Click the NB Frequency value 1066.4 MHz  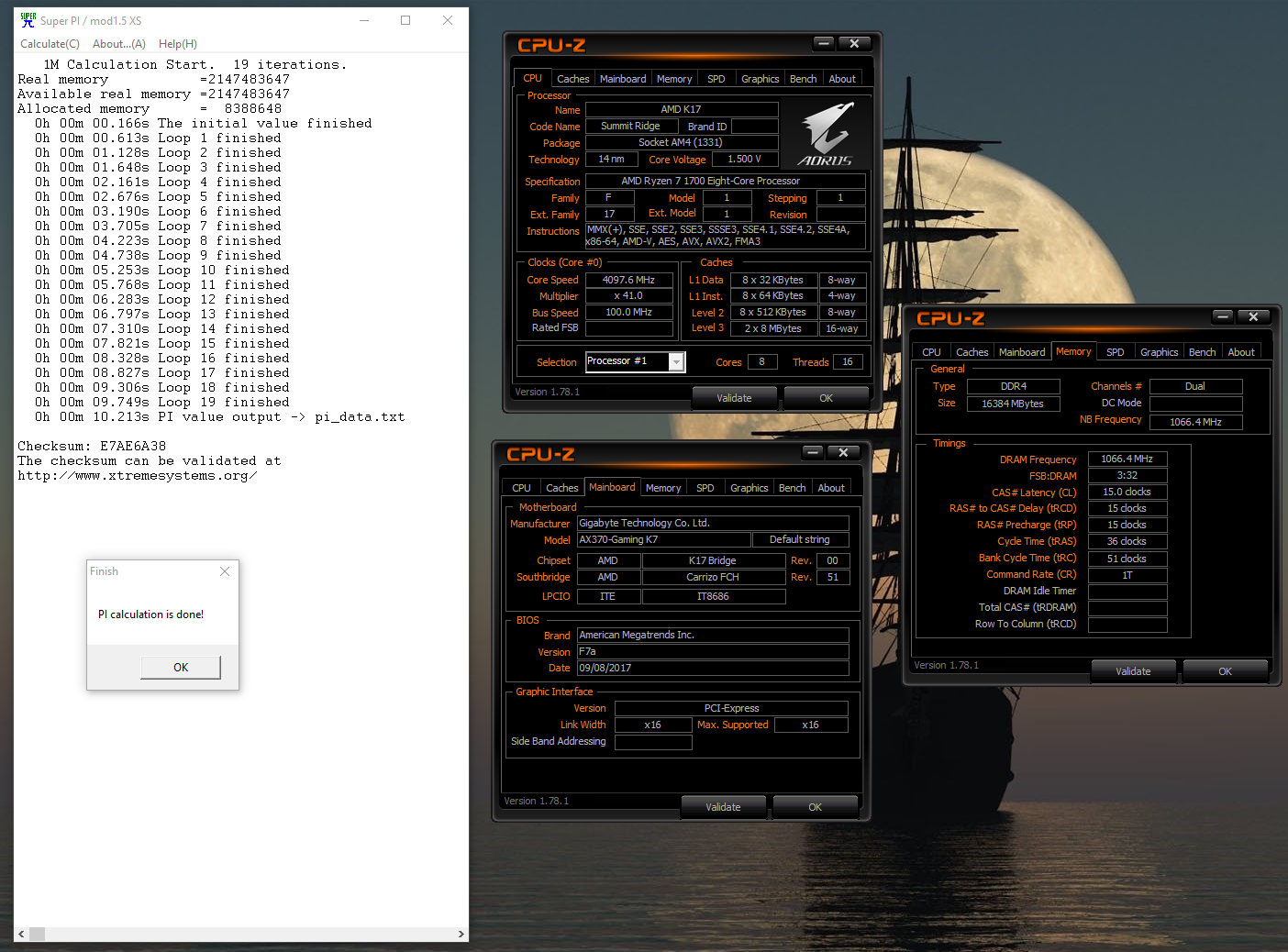[1196, 422]
